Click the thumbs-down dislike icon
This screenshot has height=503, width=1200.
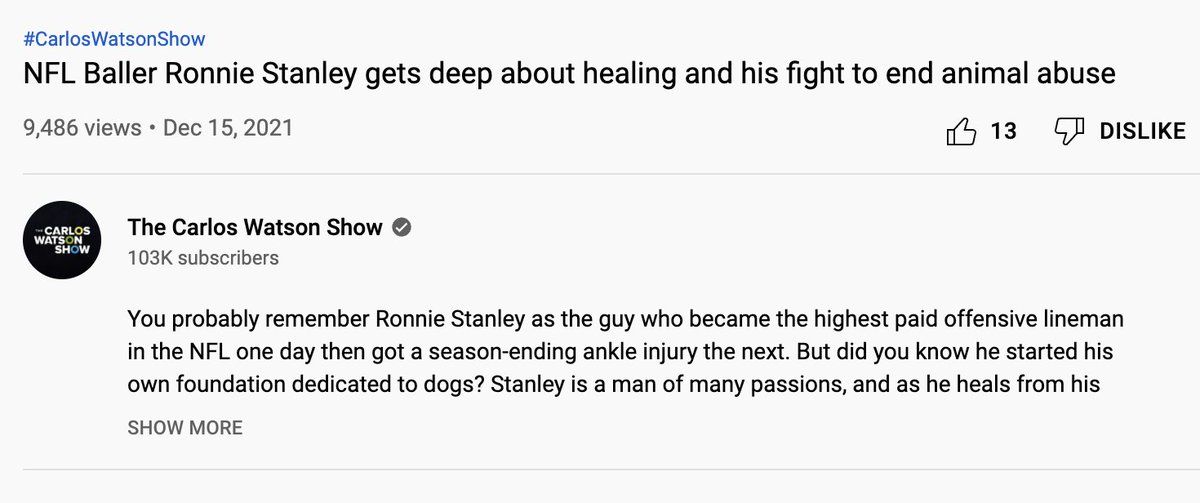pyautogui.click(x=1070, y=131)
